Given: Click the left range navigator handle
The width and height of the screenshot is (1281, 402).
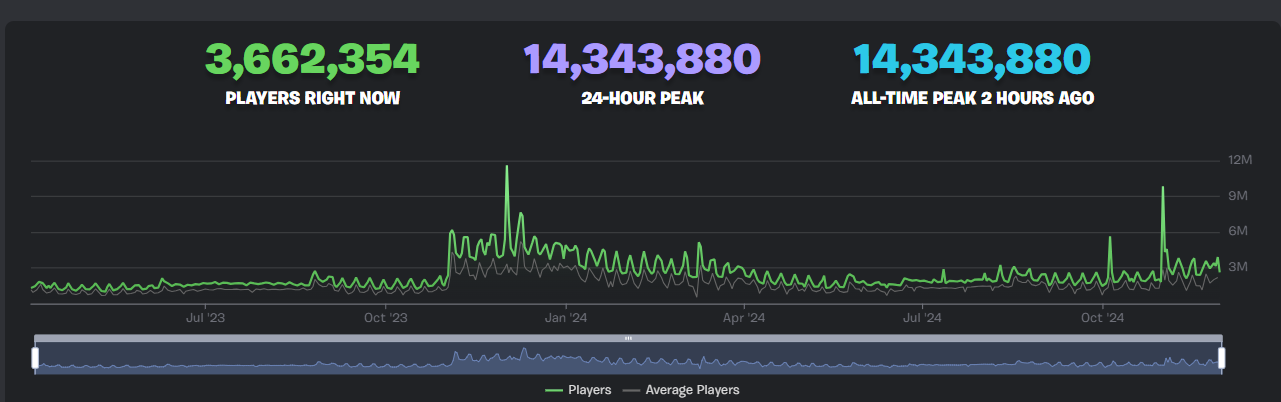Looking at the screenshot, I should point(35,357).
